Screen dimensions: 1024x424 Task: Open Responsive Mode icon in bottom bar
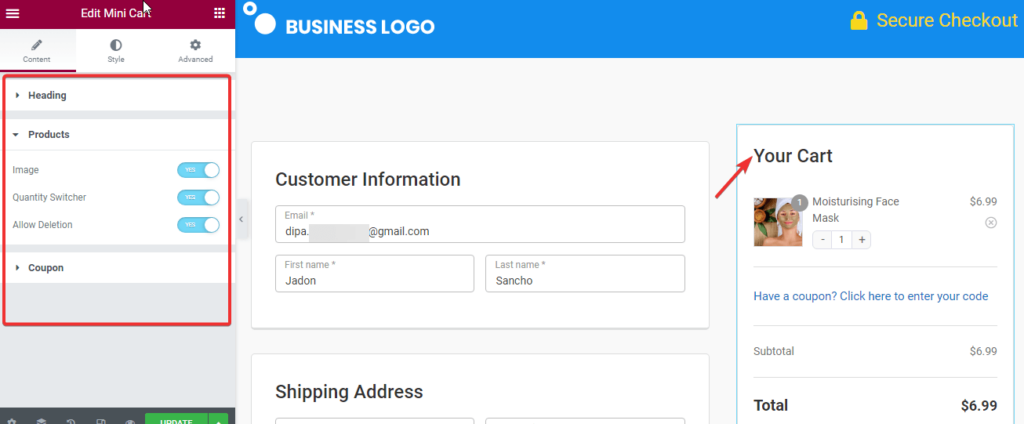pyautogui.click(x=101, y=421)
